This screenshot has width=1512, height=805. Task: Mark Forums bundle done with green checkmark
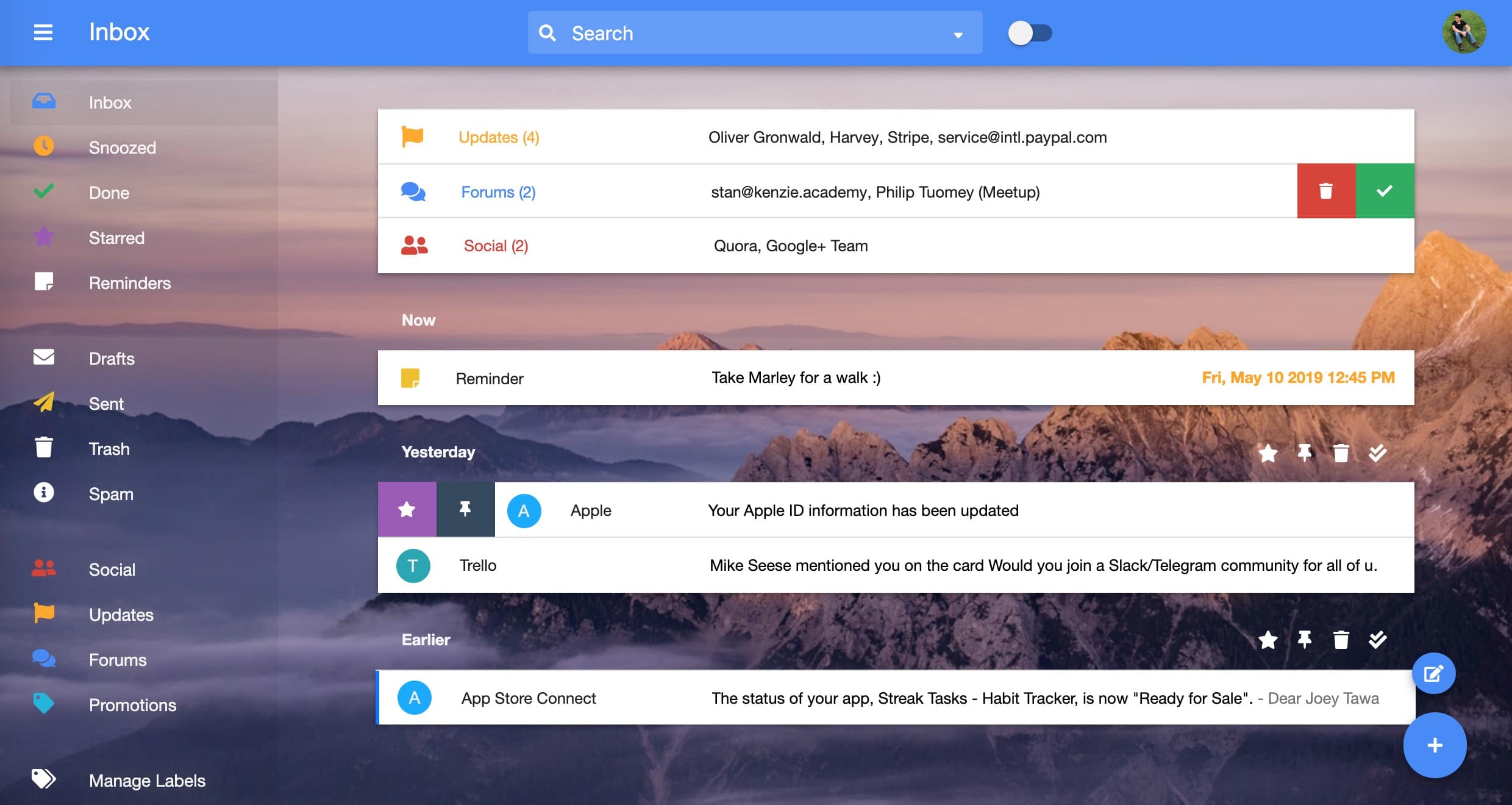(1385, 191)
